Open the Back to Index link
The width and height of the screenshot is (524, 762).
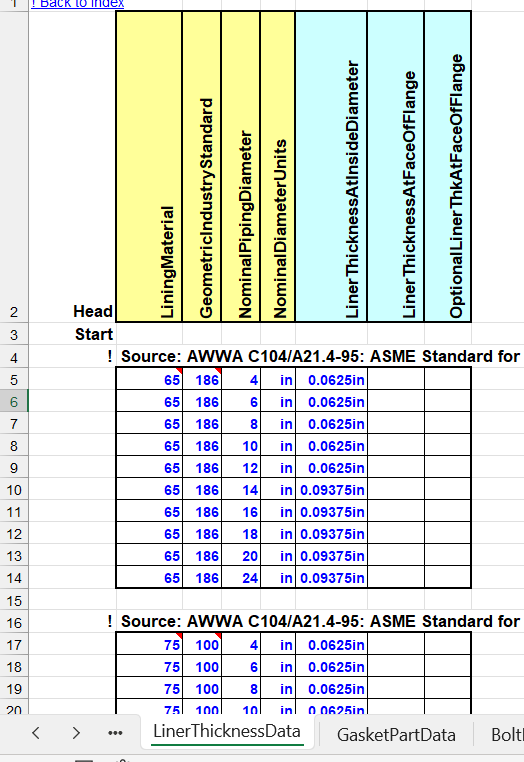(78, 4)
